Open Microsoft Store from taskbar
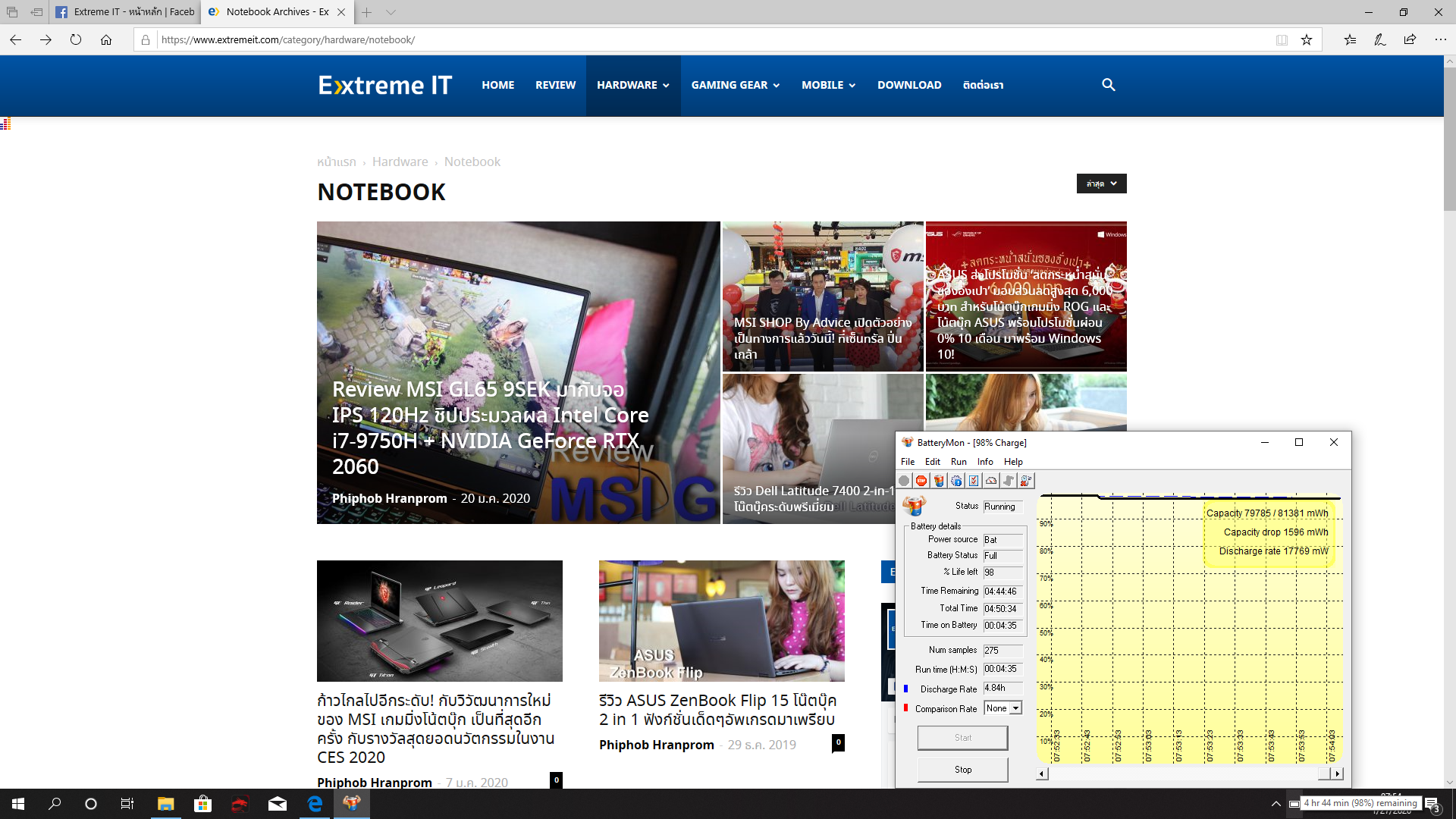 [x=202, y=804]
